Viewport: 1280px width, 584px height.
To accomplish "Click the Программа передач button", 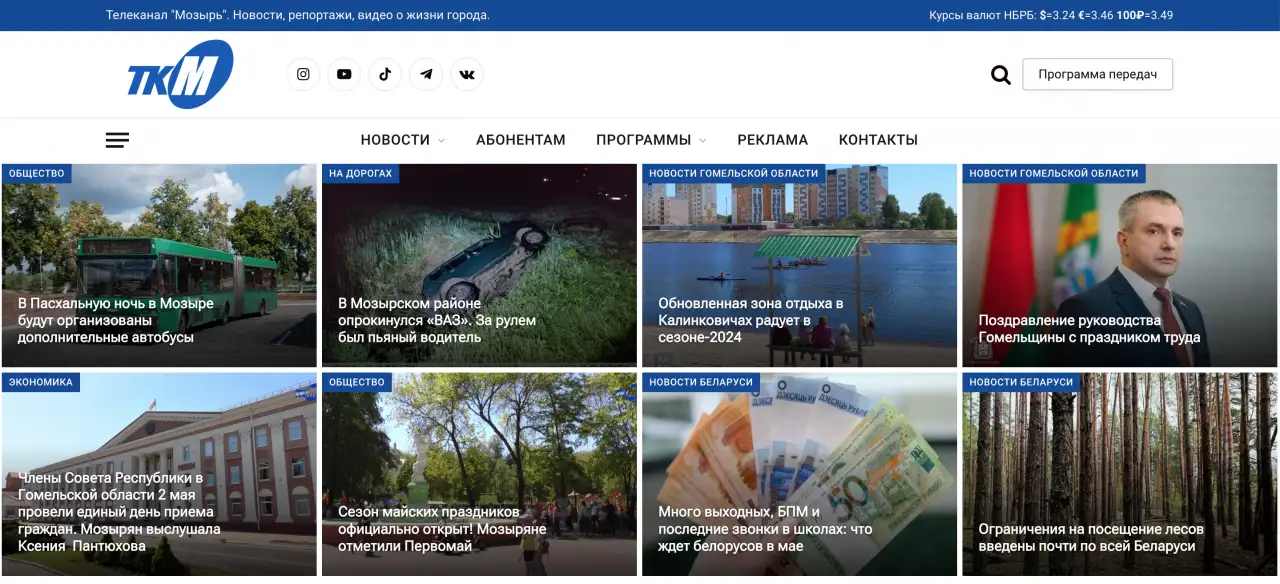I will point(1097,74).
